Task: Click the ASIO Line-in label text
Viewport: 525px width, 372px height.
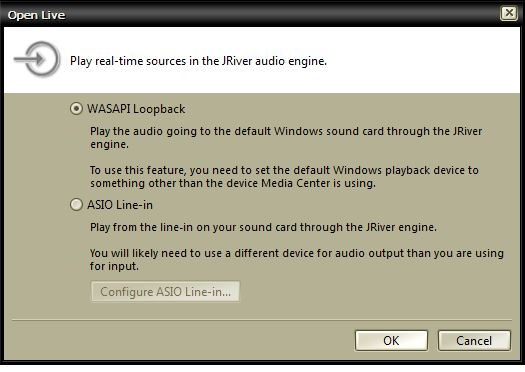Action: click(x=120, y=205)
